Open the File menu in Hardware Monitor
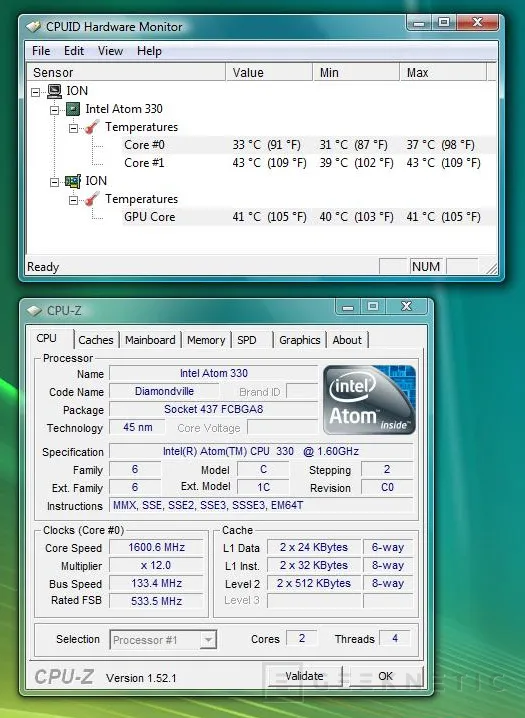 pyautogui.click(x=41, y=51)
